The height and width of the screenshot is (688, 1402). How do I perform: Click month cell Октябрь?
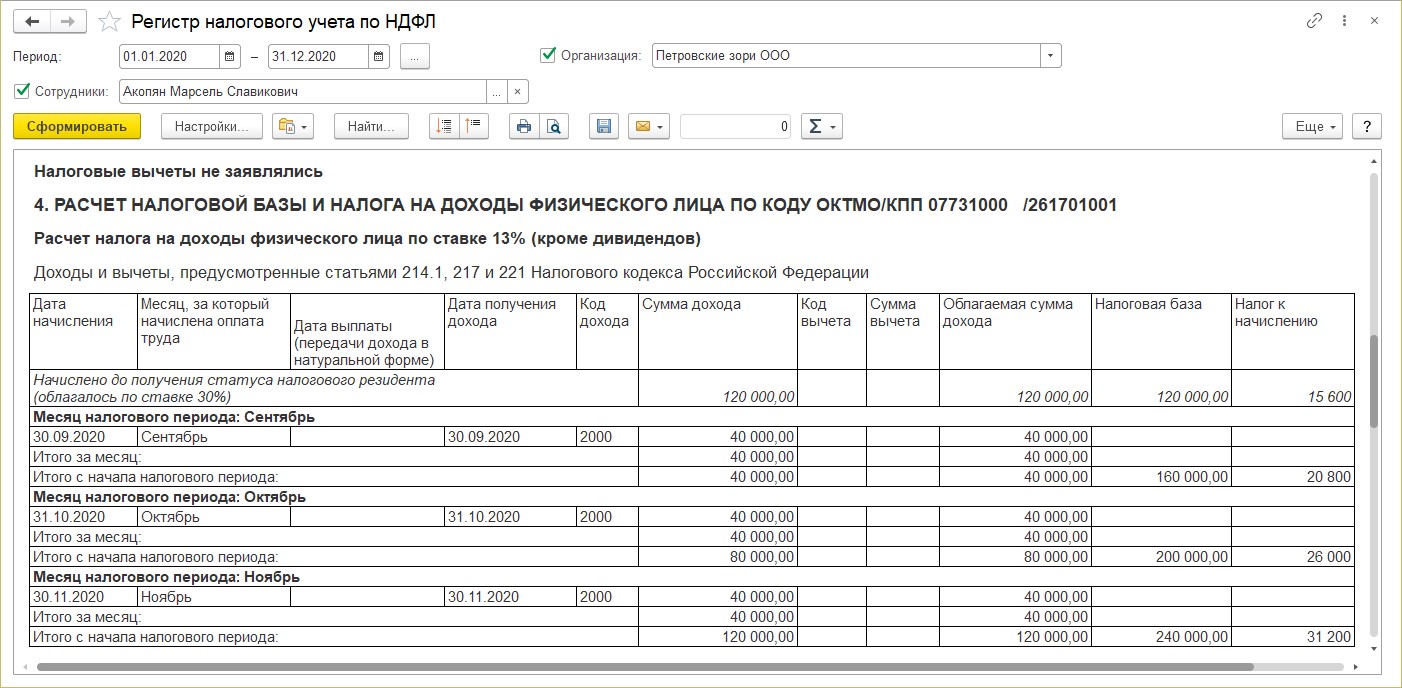pos(213,517)
